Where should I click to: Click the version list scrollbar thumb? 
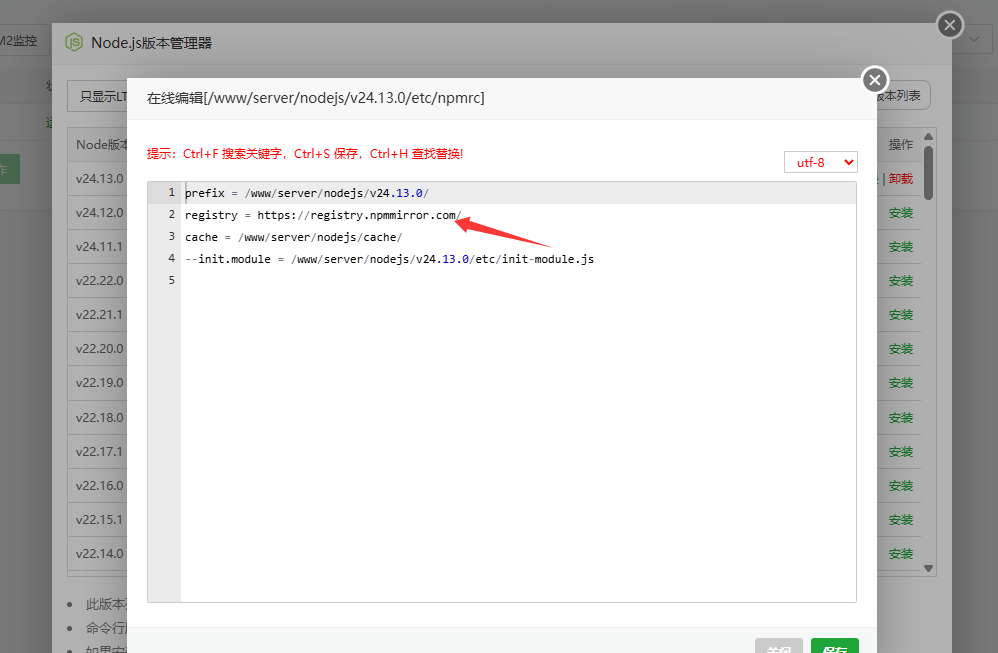pyautogui.click(x=928, y=172)
